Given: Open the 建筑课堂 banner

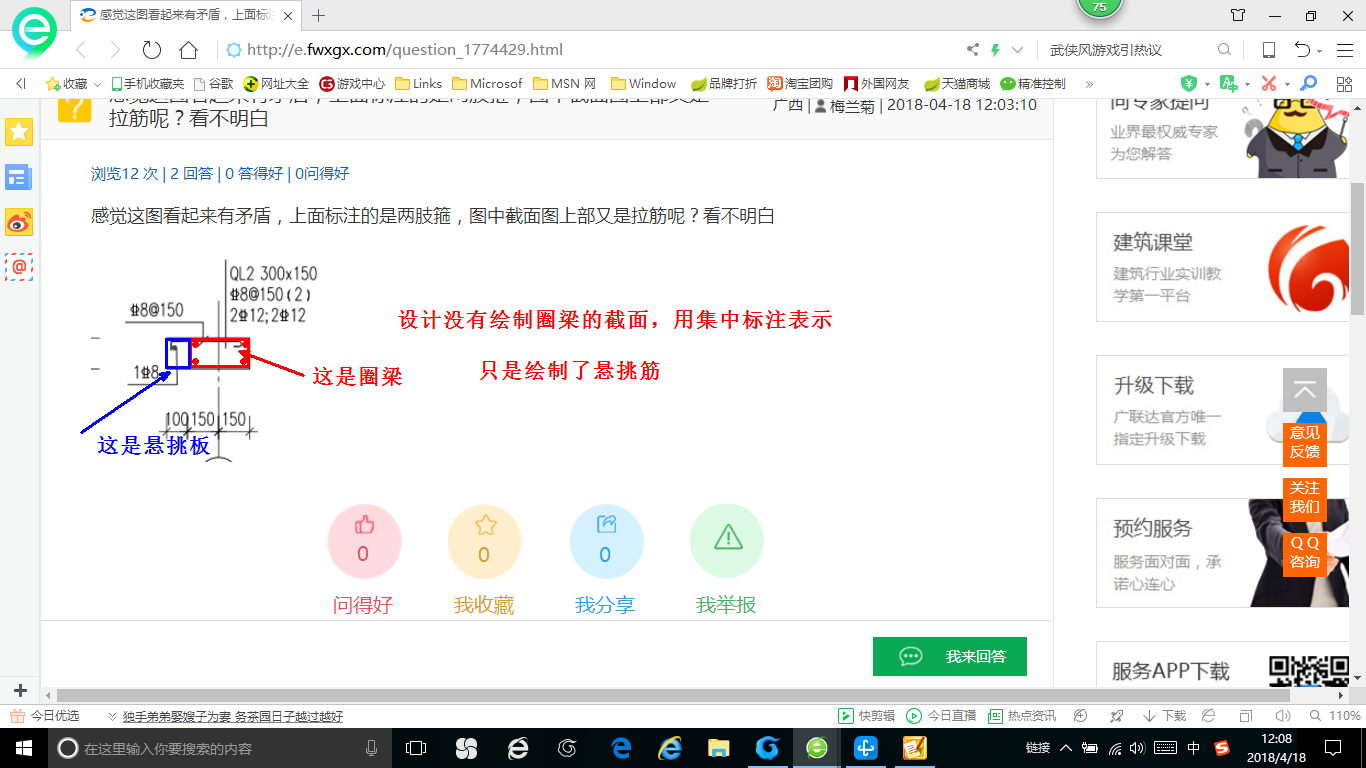Looking at the screenshot, I should [1223, 266].
